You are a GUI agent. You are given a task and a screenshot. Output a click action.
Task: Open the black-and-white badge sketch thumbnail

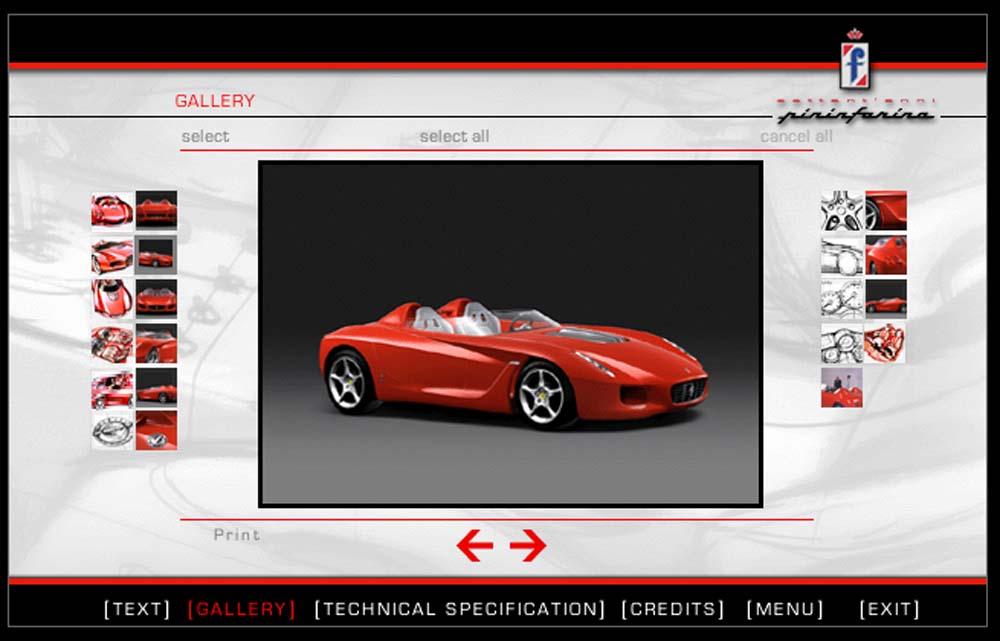[x=112, y=431]
